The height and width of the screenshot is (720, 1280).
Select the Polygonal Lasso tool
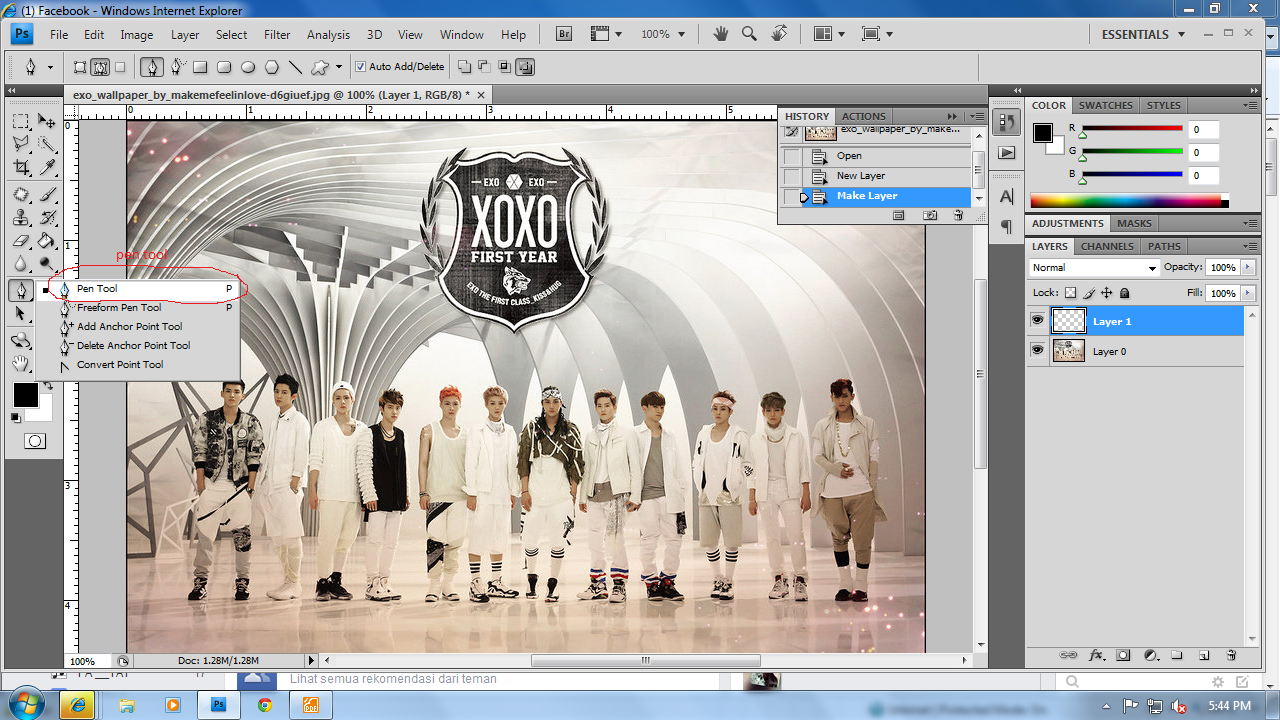pos(21,145)
